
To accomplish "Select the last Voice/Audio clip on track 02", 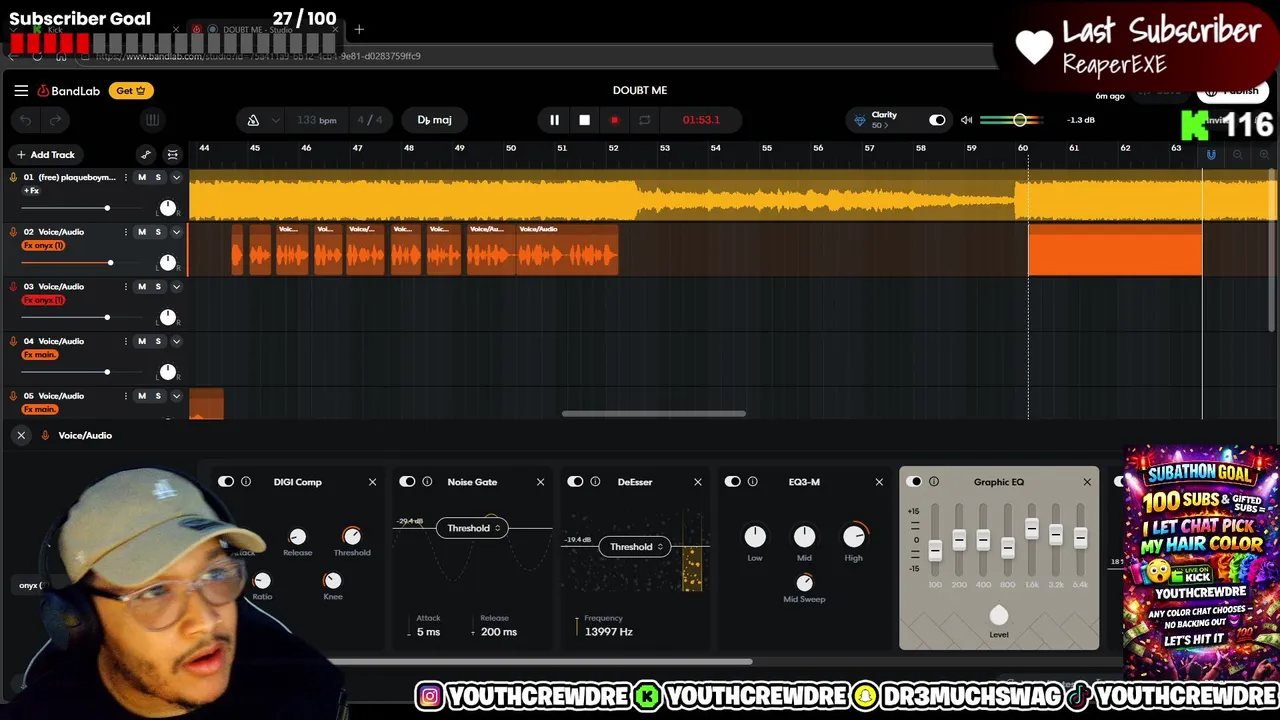I will 567,249.
